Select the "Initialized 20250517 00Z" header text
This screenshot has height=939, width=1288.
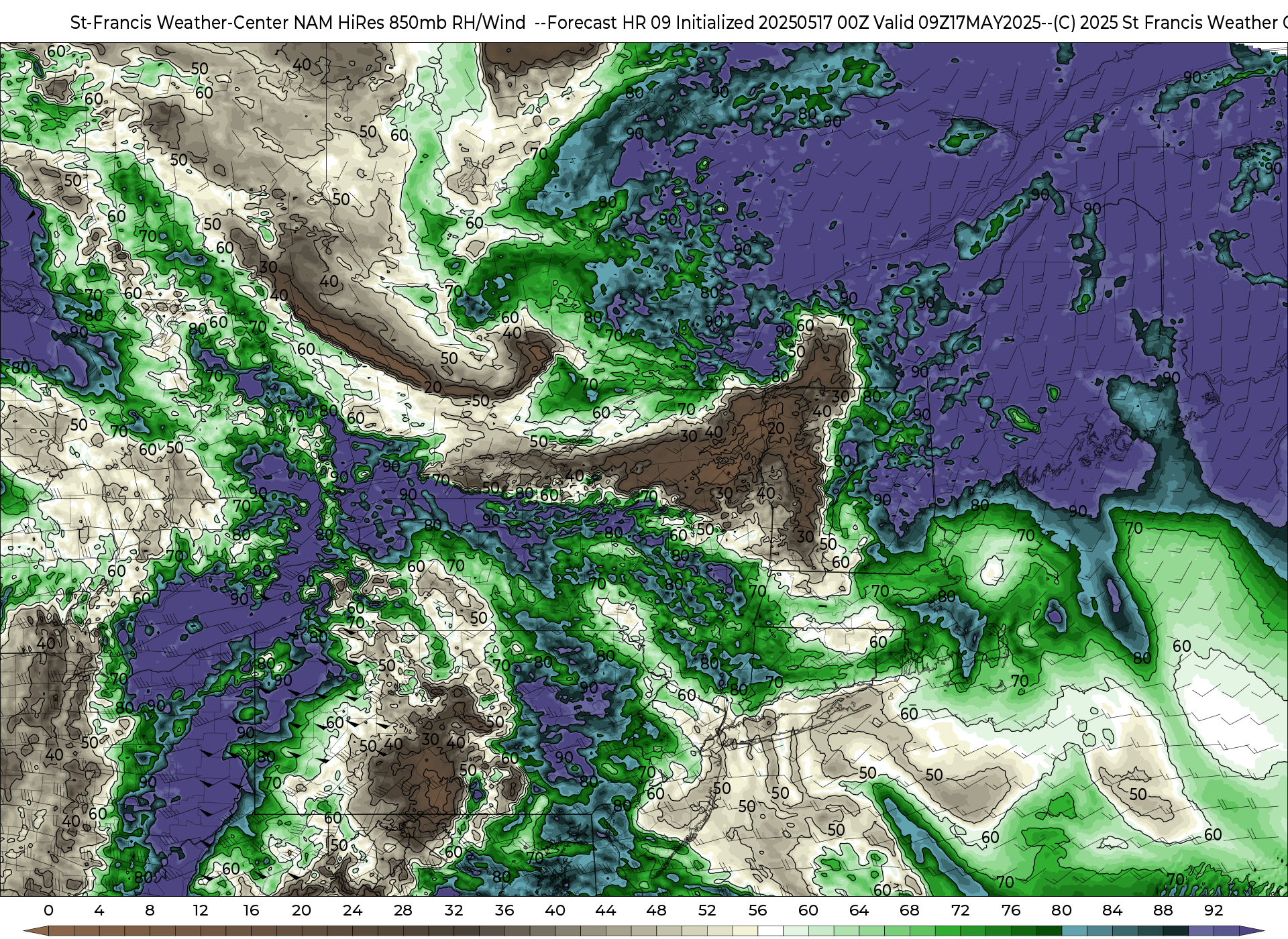(x=771, y=23)
